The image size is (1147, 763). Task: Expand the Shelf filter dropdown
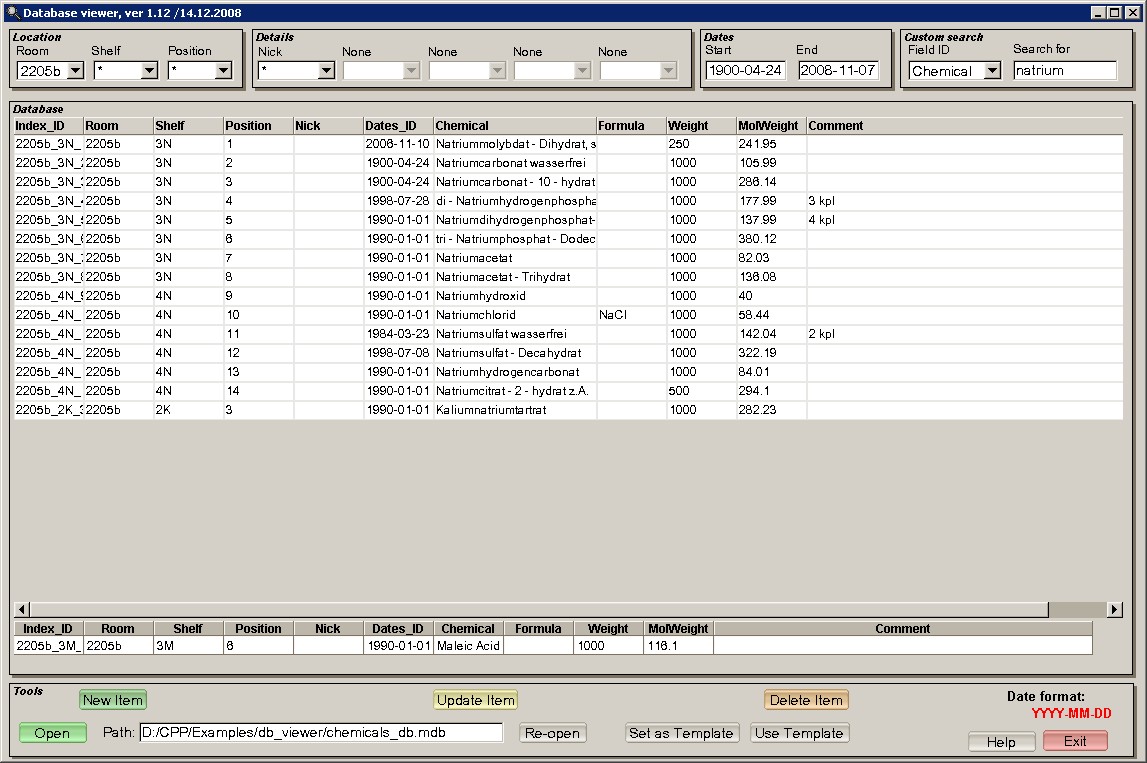[x=149, y=71]
